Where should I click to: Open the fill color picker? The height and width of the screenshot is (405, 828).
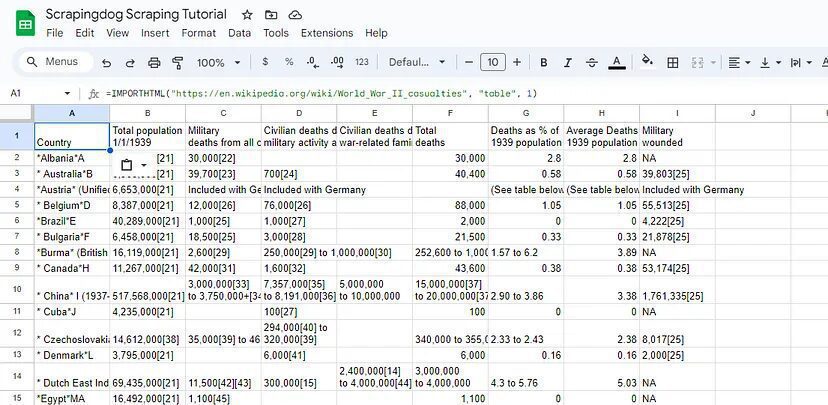tap(647, 63)
